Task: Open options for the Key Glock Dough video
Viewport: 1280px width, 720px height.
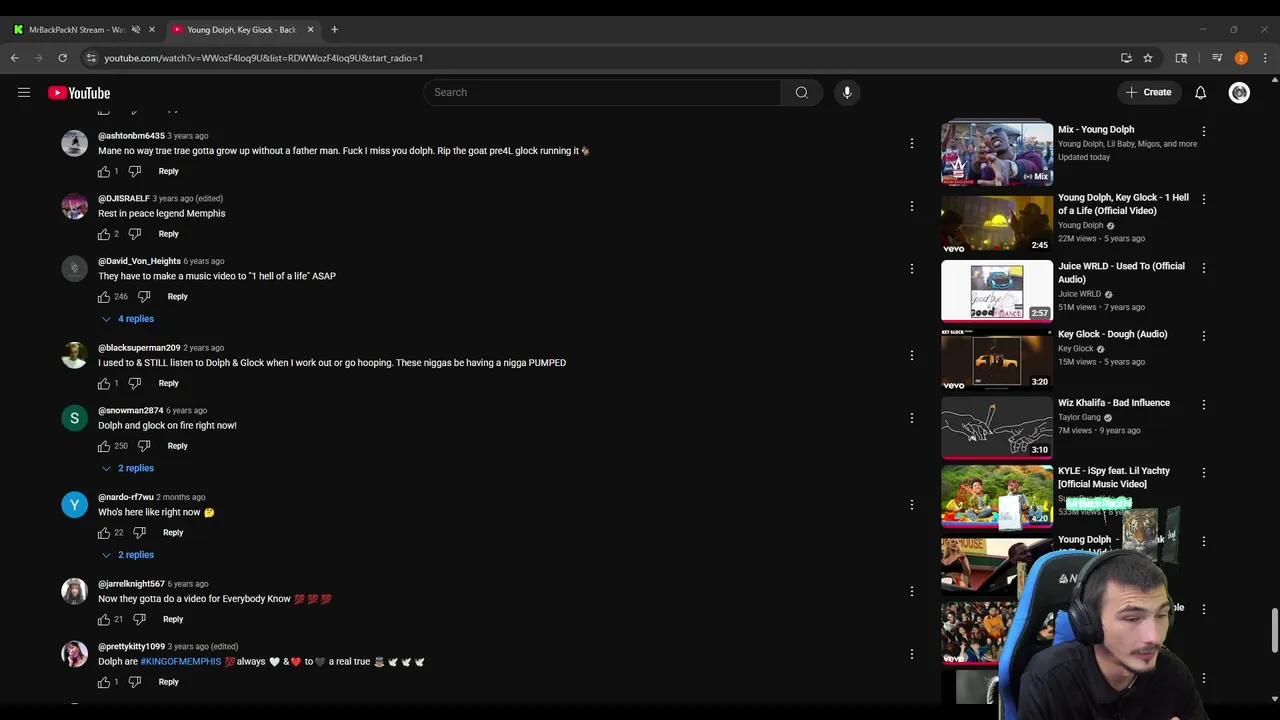Action: (1204, 336)
